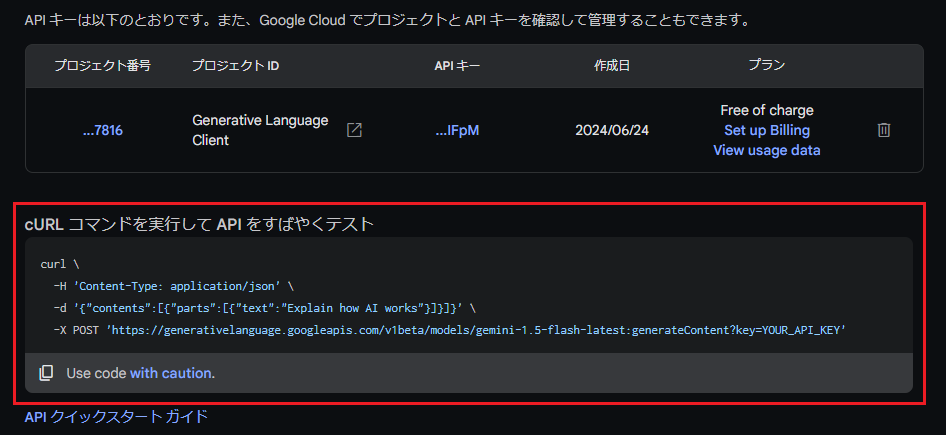Open Generative Language Client project in new tab icon
The height and width of the screenshot is (435, 946).
coord(354,130)
